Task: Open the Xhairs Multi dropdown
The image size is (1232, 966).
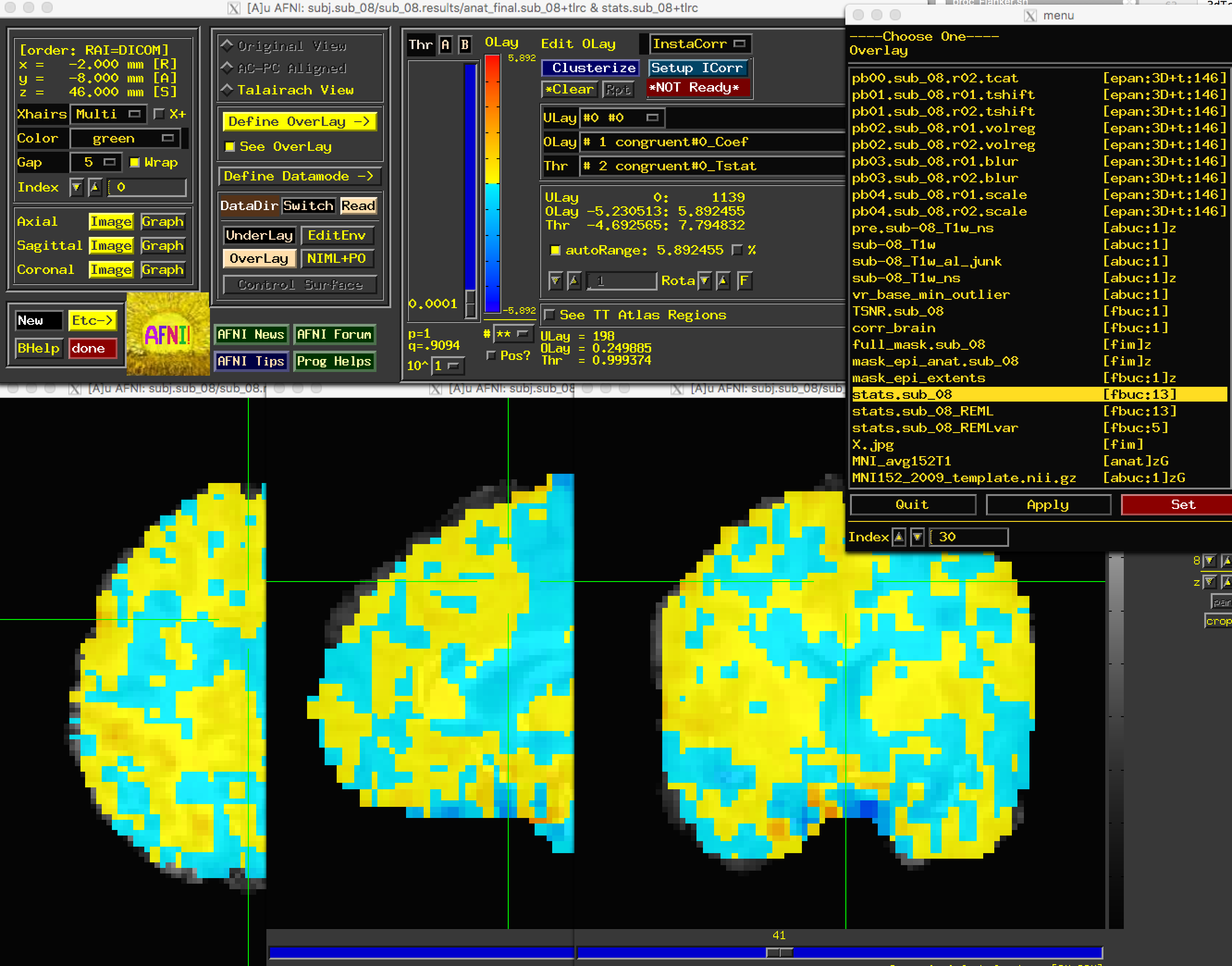Action: [x=109, y=114]
